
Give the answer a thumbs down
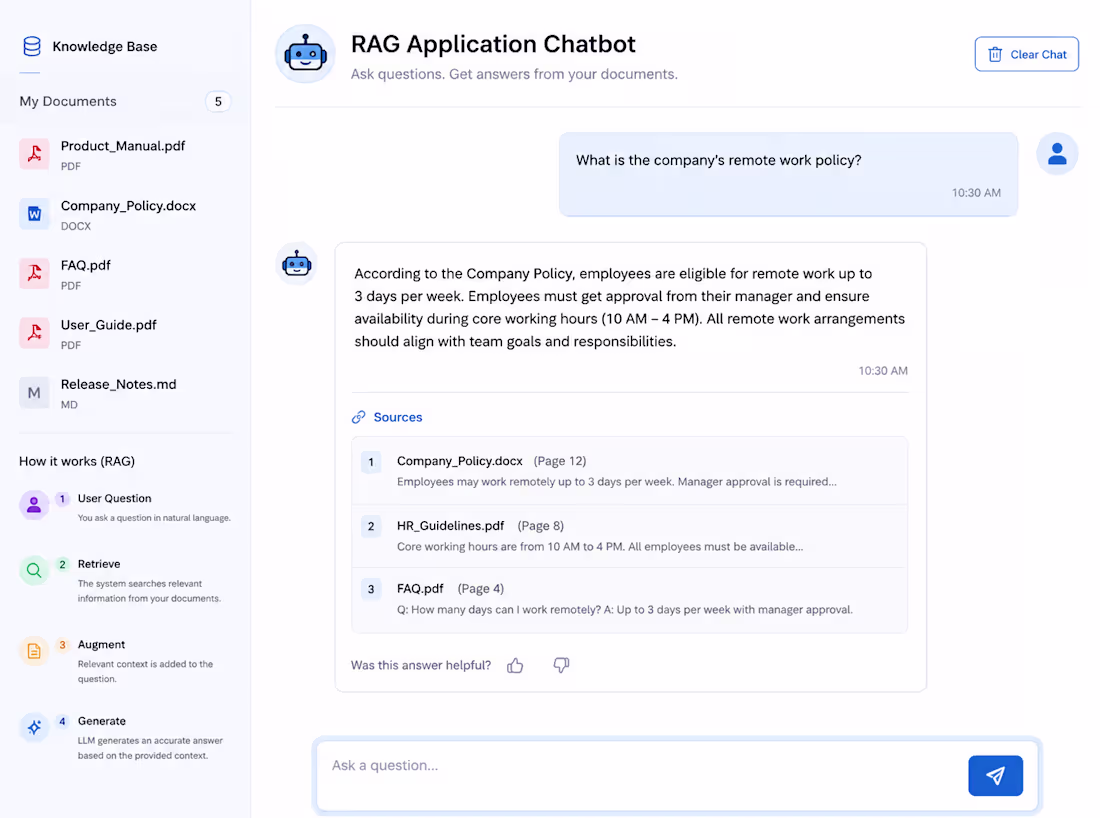click(x=561, y=665)
